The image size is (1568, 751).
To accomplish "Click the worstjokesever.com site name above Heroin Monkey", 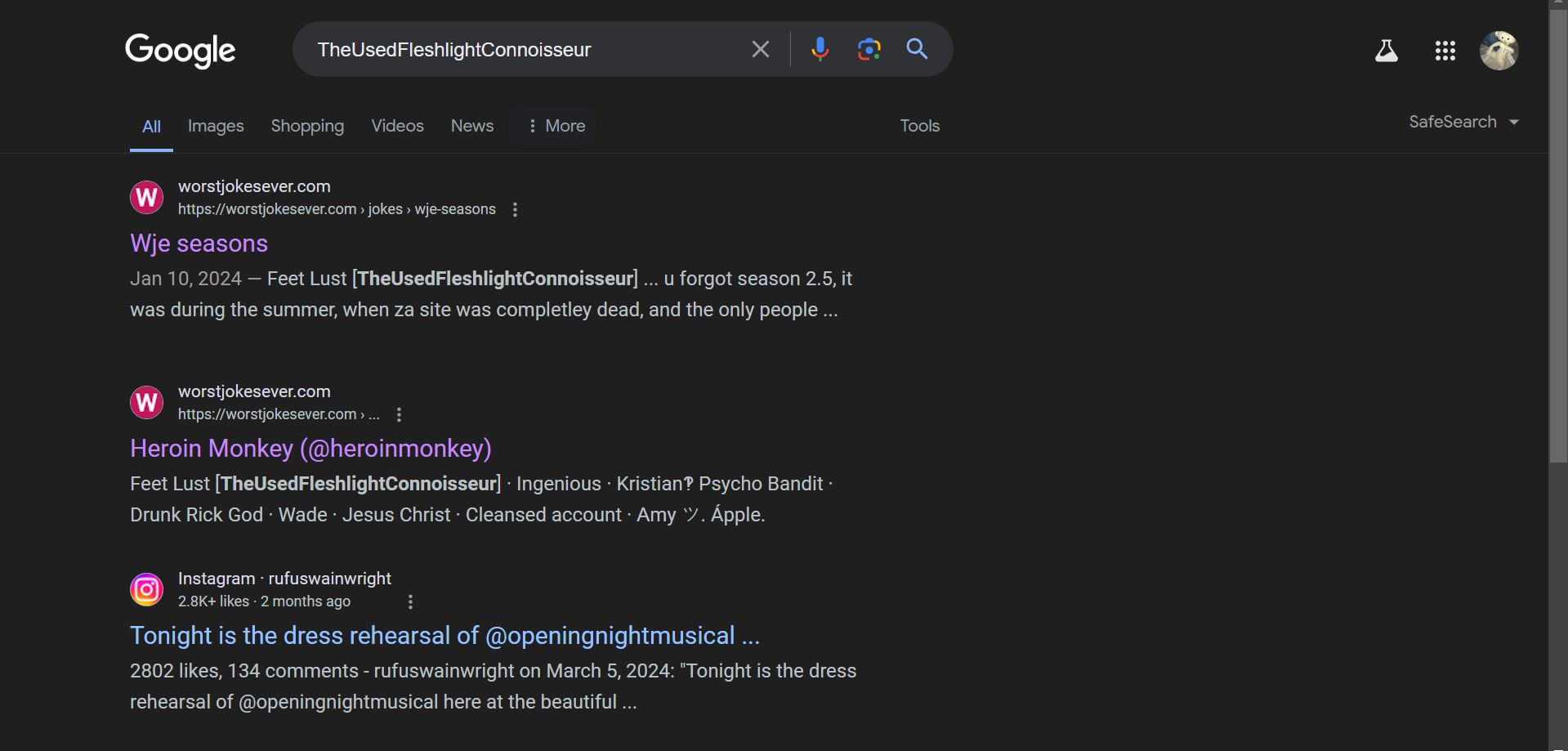I will point(254,391).
